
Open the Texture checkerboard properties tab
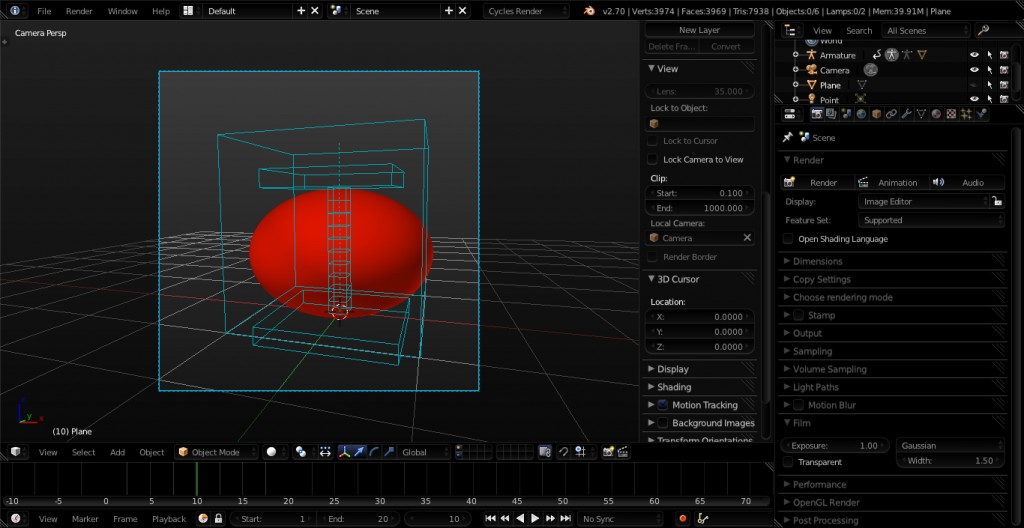coord(951,114)
